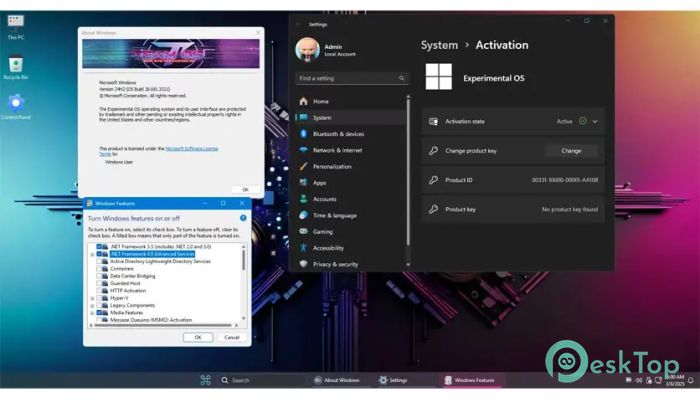Viewport: 700px width, 400px height.
Task: Open Control Panel desktop icon
Action: click(16, 107)
